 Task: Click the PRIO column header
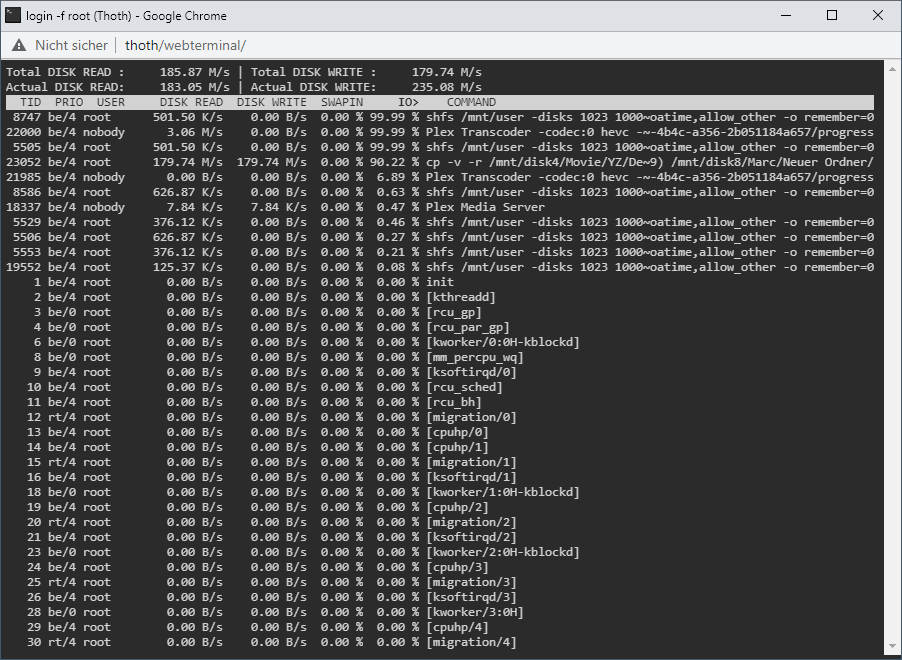pos(69,102)
